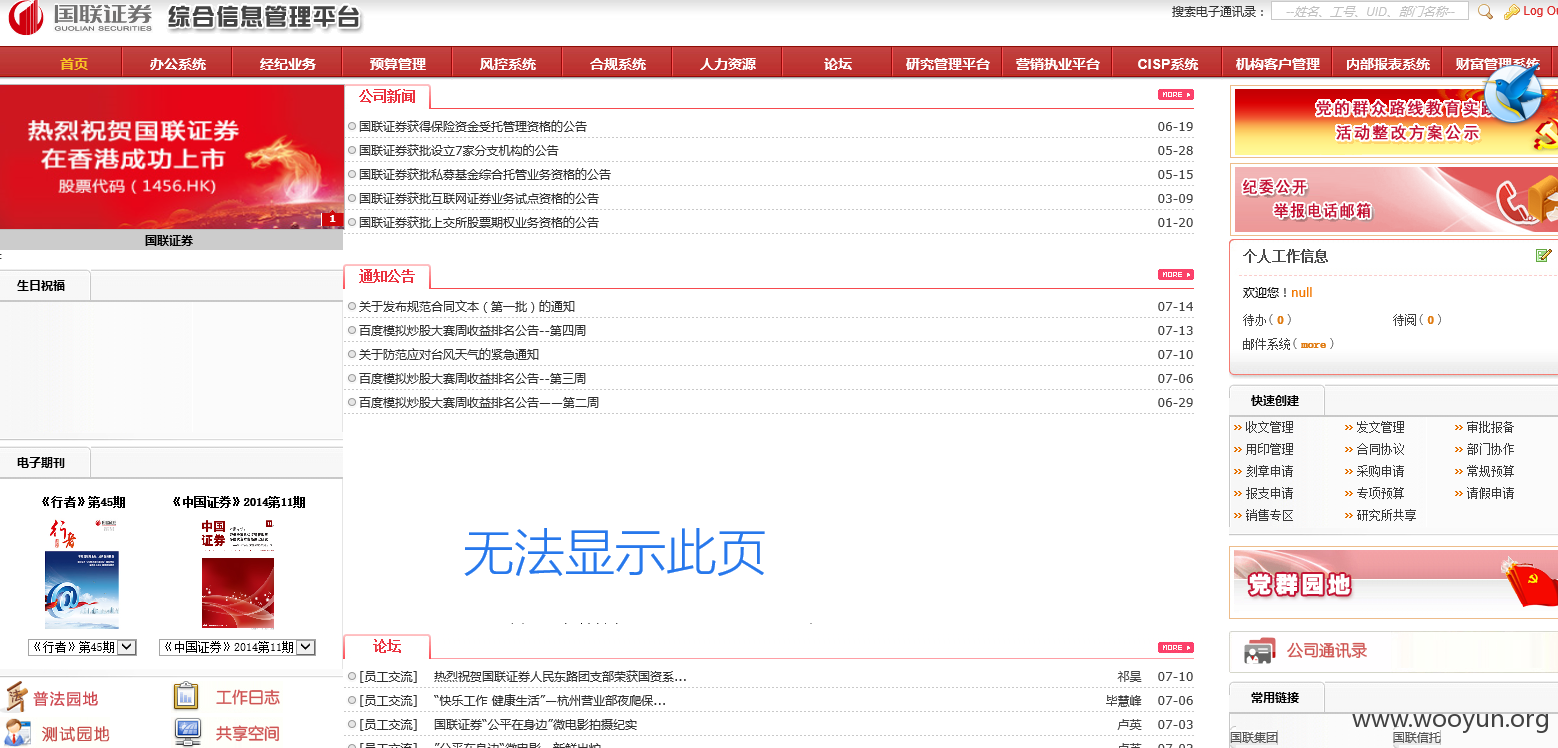
Task: Open 纪委公开举报电话邮箱 banner
Action: (x=1395, y=199)
